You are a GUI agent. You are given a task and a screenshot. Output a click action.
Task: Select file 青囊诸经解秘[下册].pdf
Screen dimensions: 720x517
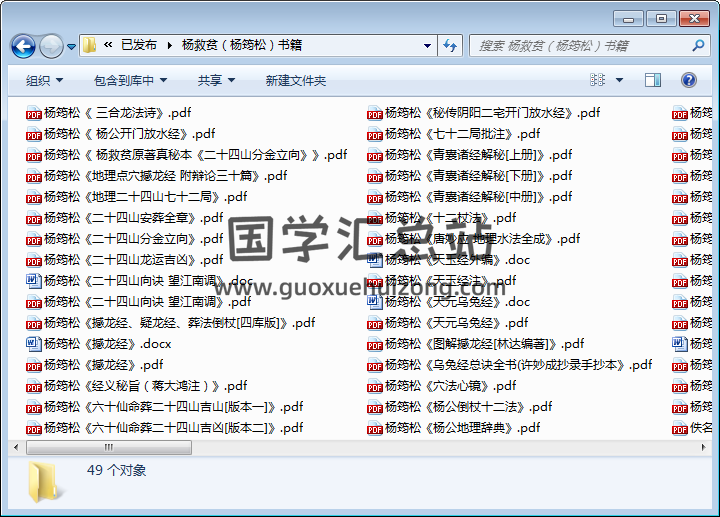click(x=470, y=176)
